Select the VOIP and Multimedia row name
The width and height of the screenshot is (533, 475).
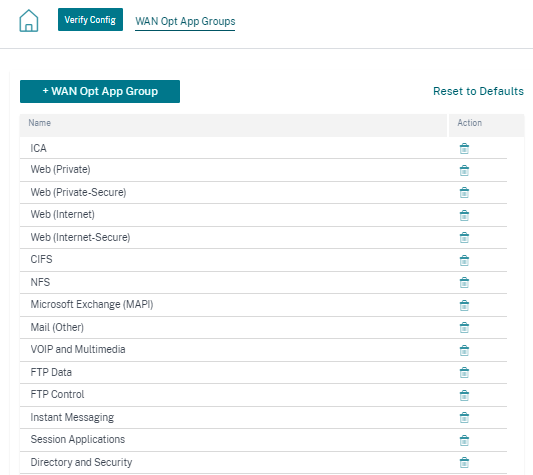point(78,349)
